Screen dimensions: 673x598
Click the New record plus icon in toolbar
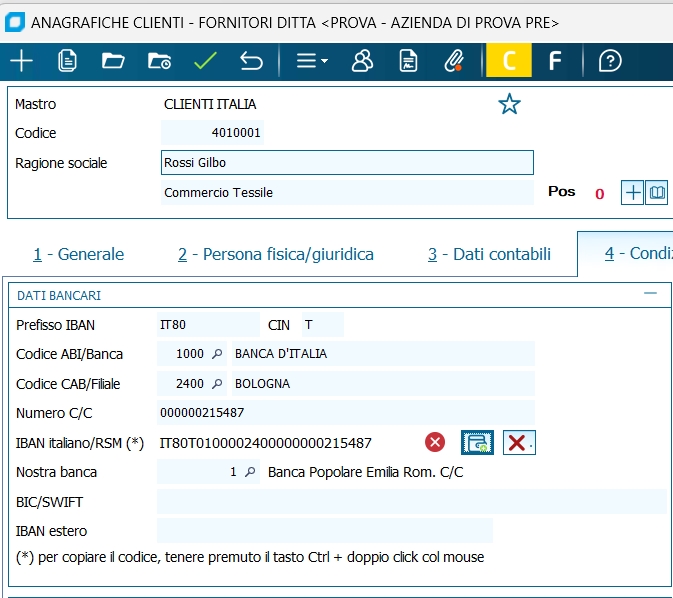click(x=21, y=61)
